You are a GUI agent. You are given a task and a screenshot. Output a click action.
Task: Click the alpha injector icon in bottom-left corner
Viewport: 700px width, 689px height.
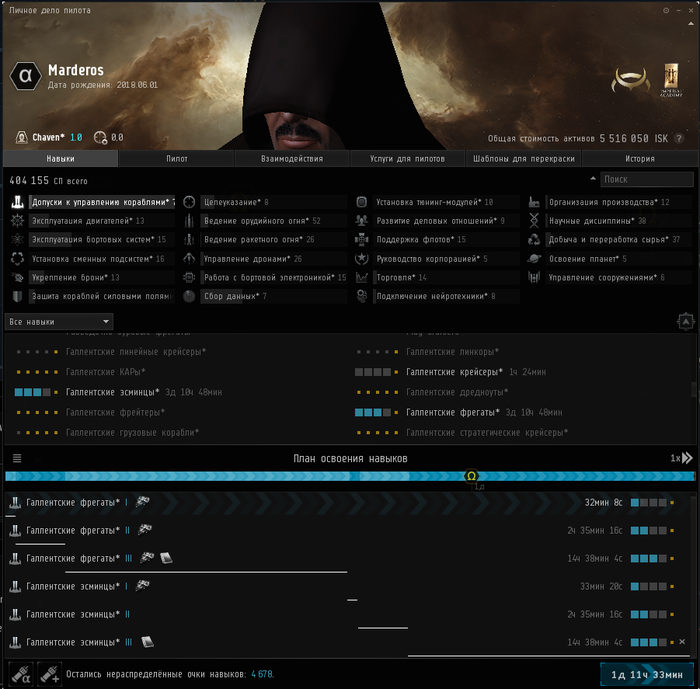(x=19, y=673)
